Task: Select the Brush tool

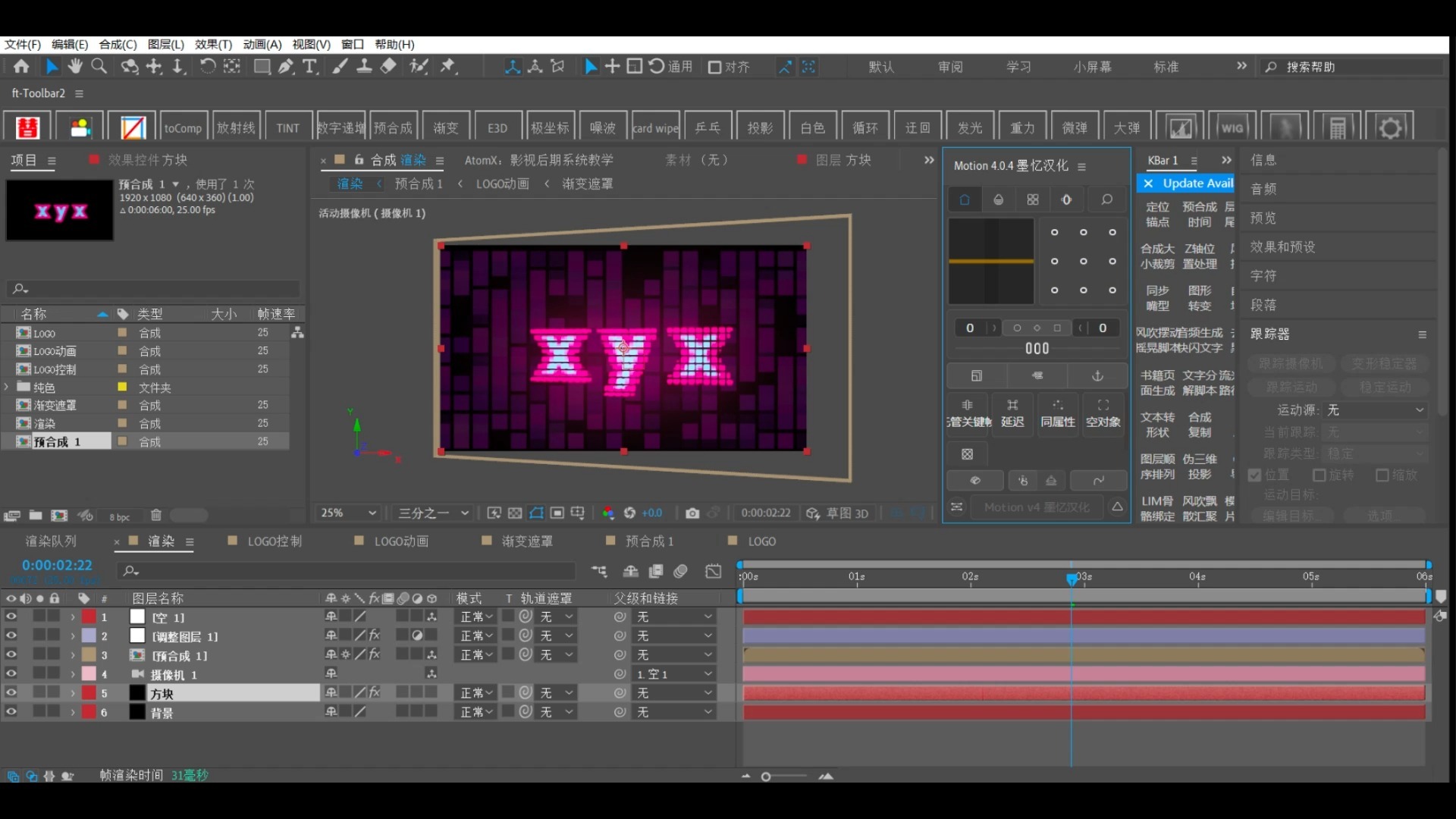Action: pyautogui.click(x=340, y=67)
